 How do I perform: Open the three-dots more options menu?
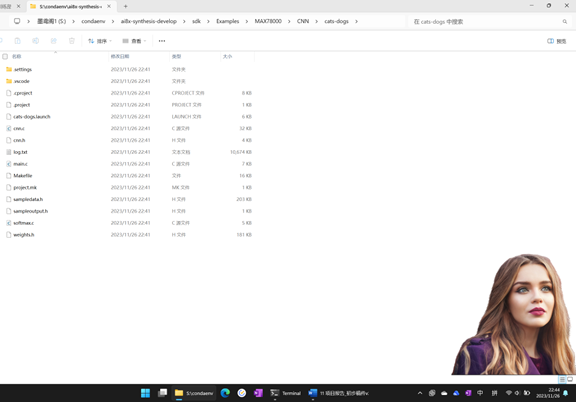tap(162, 41)
